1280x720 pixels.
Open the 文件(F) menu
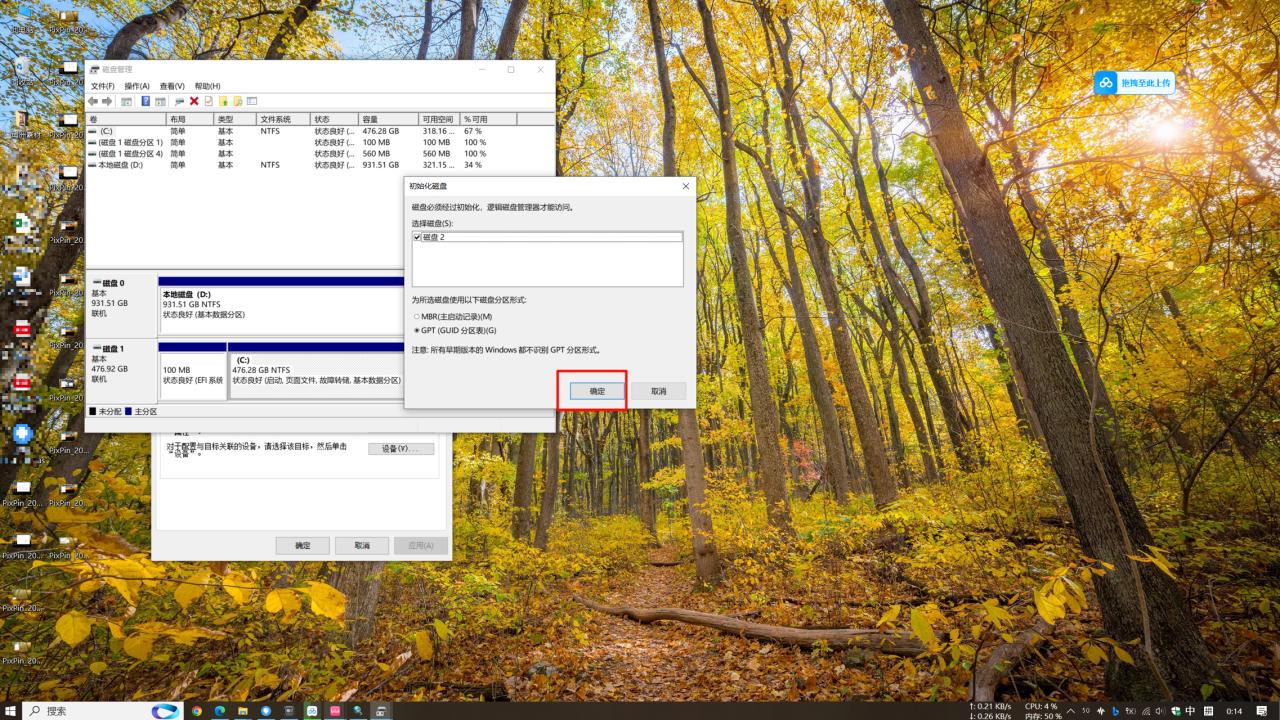(103, 86)
